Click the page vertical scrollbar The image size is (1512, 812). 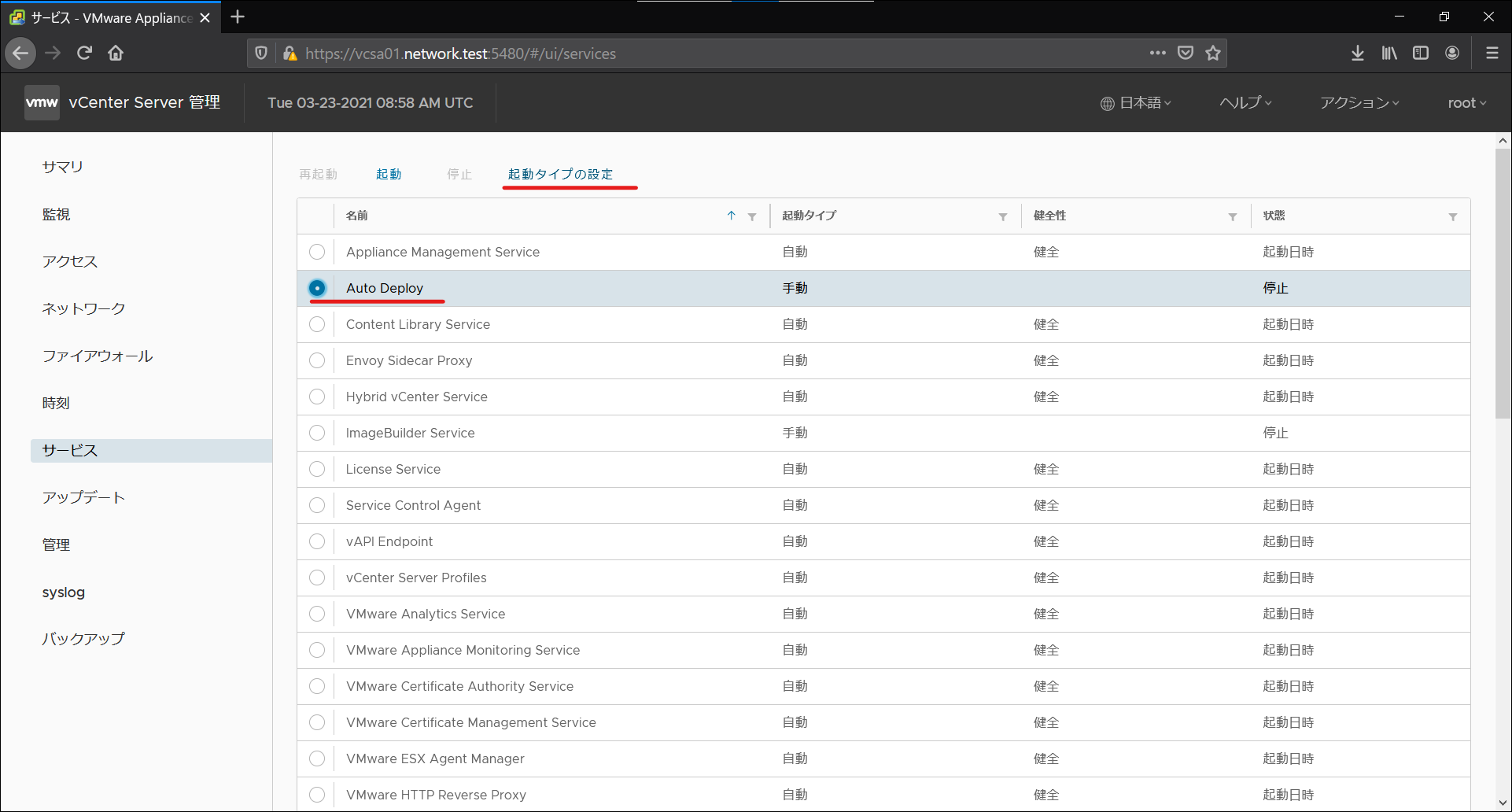(1503, 283)
